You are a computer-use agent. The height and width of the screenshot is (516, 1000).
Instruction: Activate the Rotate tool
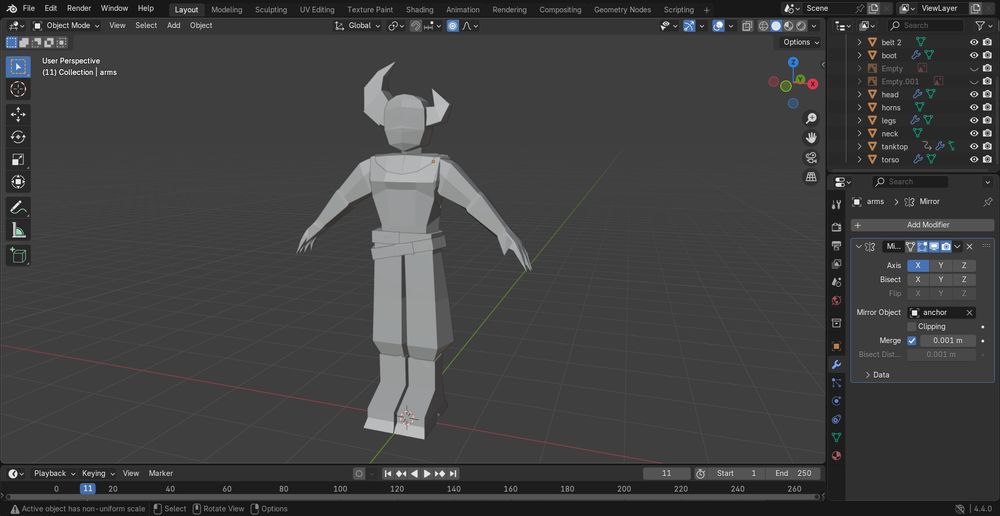[18, 137]
